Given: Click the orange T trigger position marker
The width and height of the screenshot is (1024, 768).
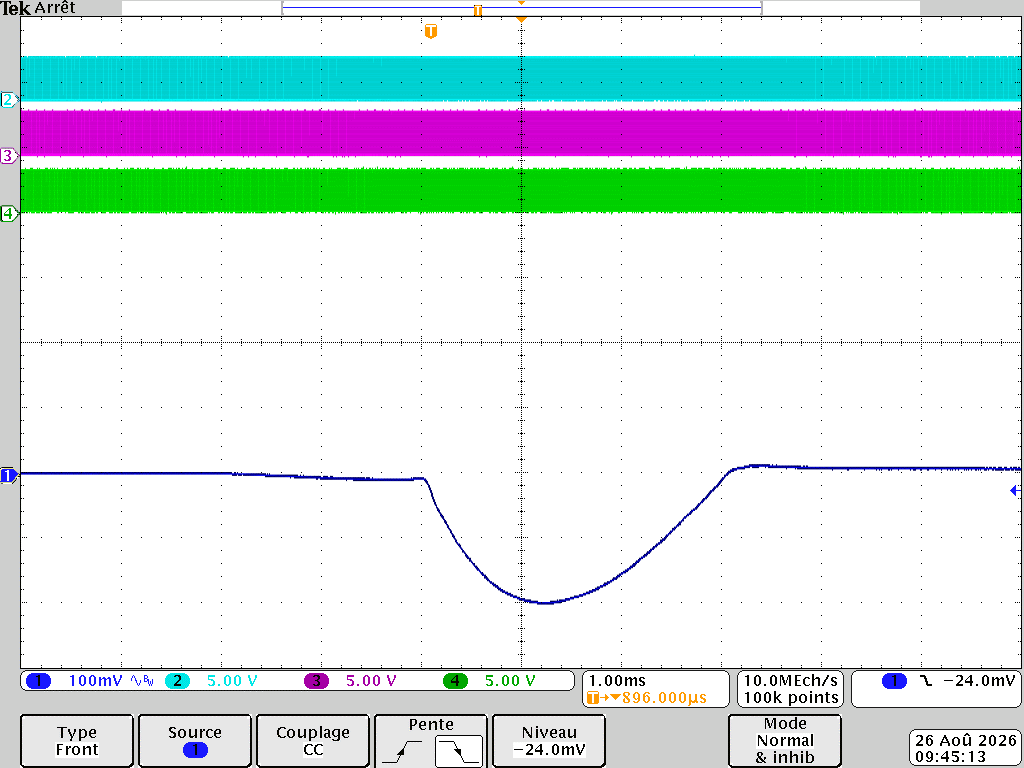Looking at the screenshot, I should [x=430, y=31].
